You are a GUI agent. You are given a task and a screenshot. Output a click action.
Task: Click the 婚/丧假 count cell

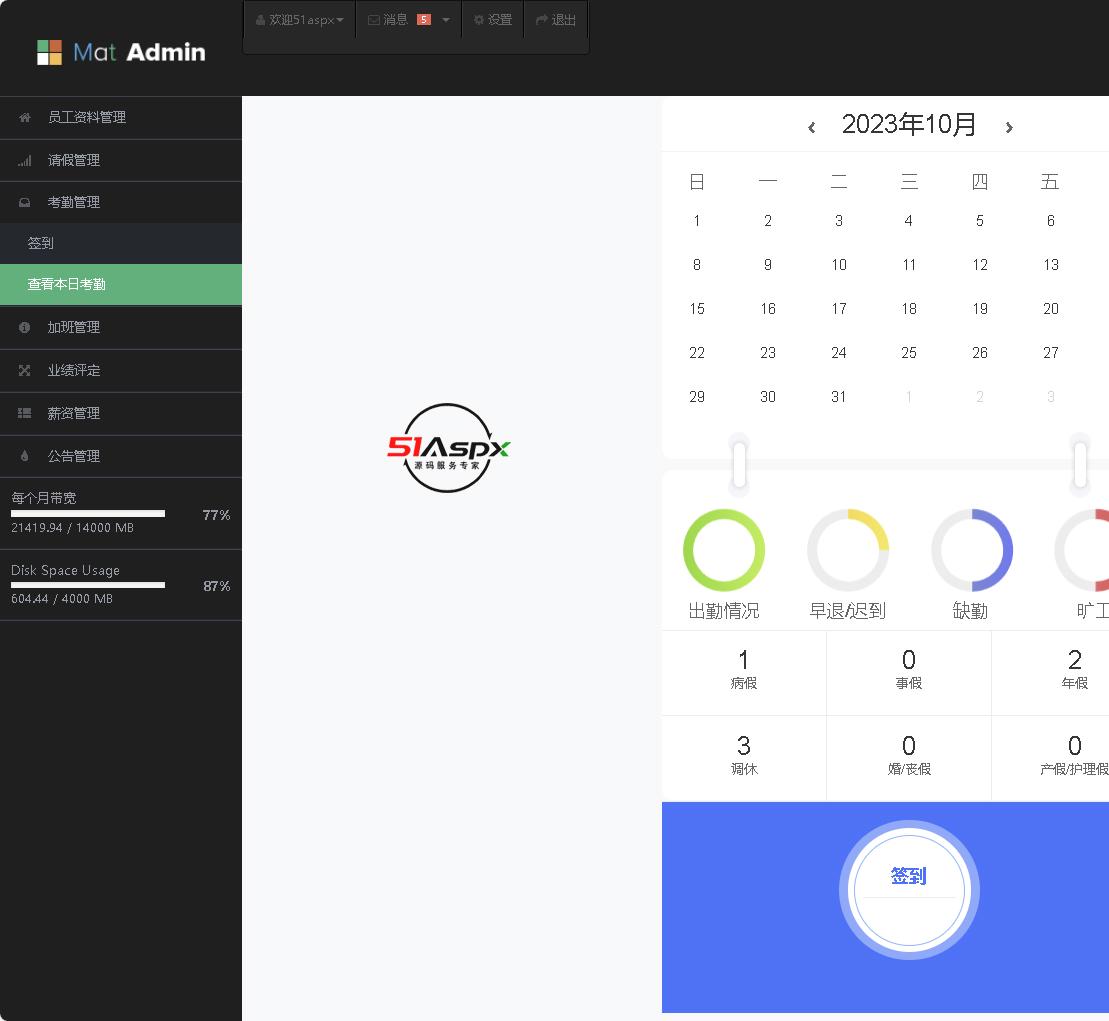(909, 757)
